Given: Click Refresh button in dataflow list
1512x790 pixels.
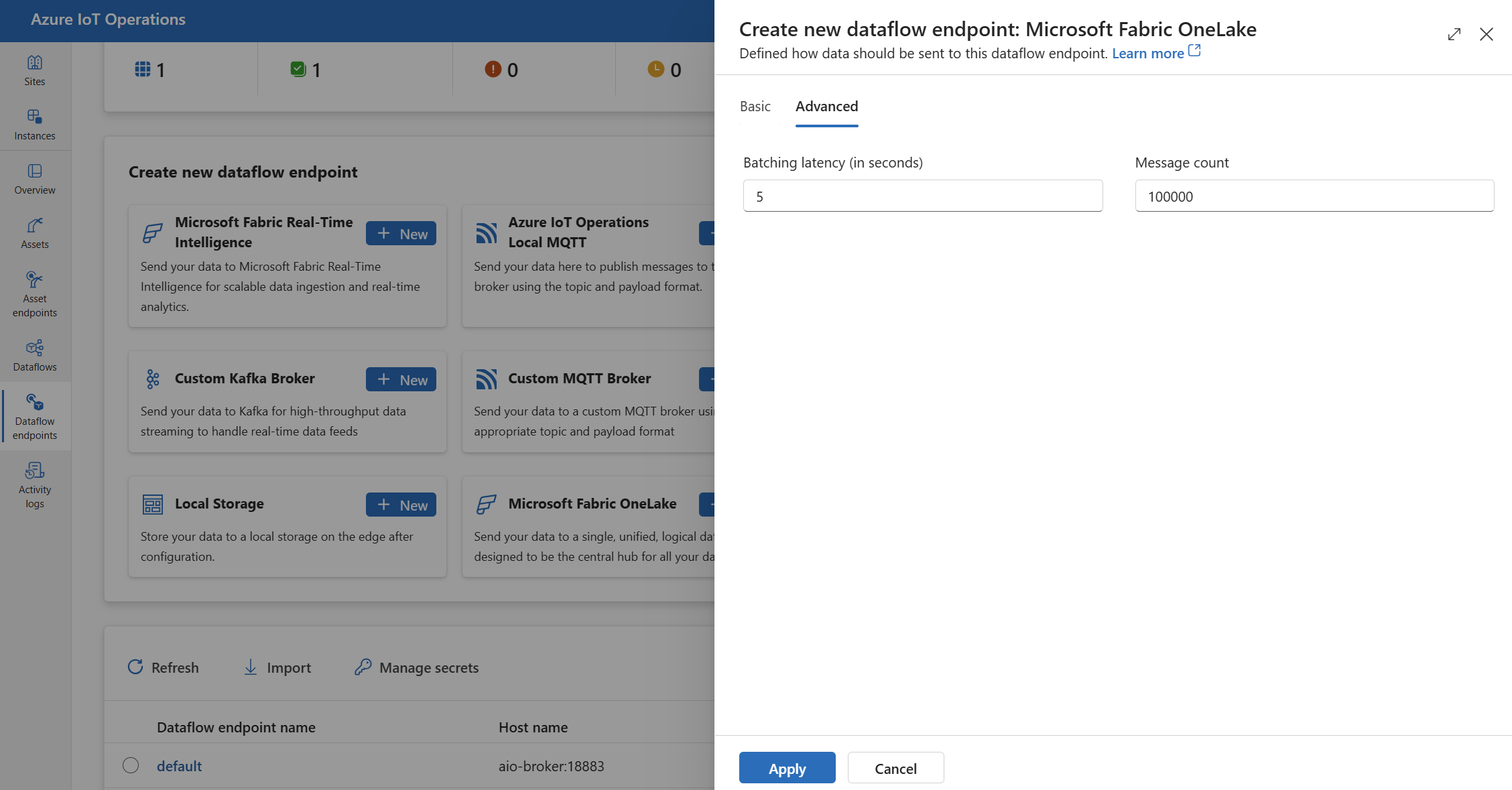Looking at the screenshot, I should (x=163, y=666).
